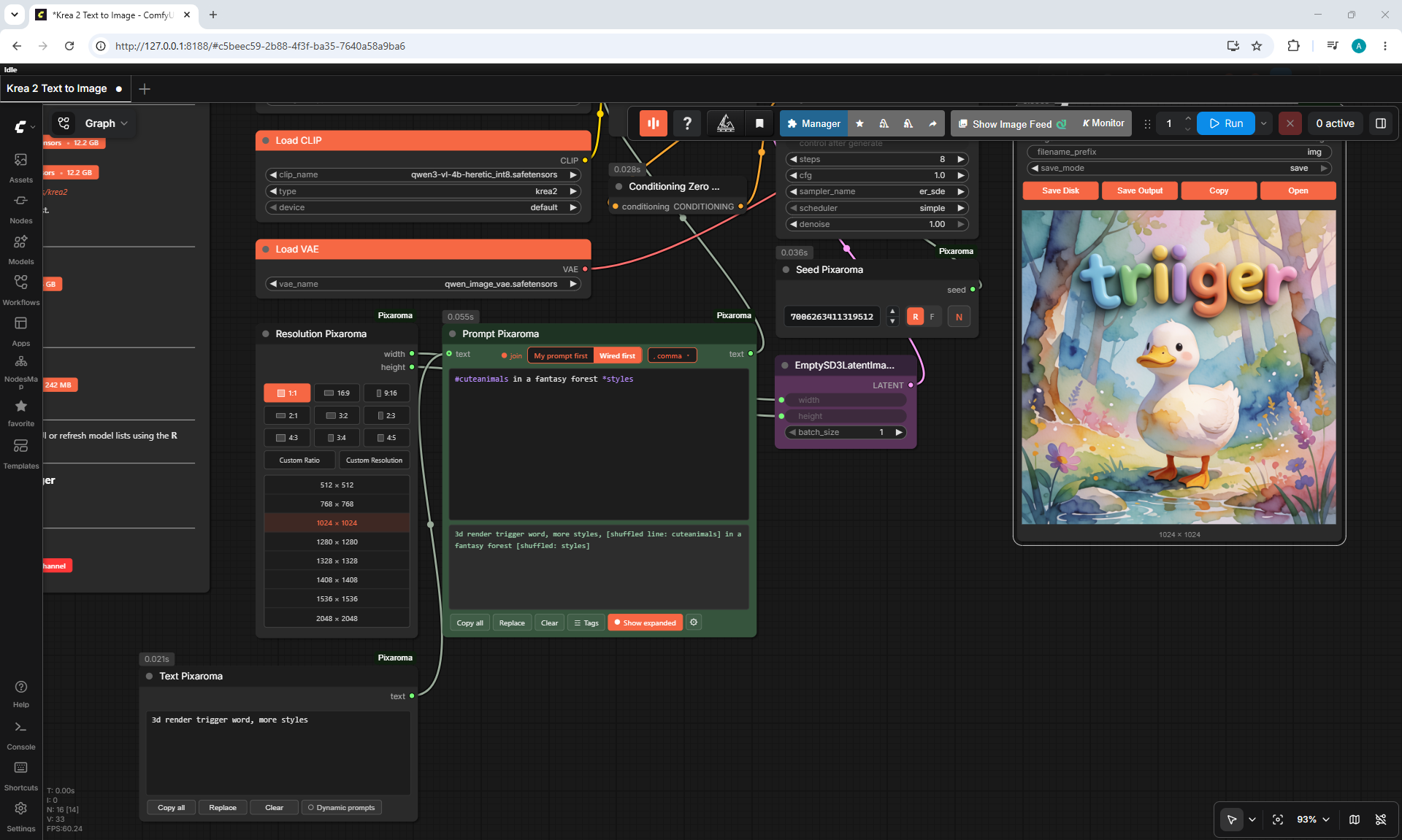Viewport: 1402px width, 840px height.
Task: Click the seed number input field
Action: 832,317
